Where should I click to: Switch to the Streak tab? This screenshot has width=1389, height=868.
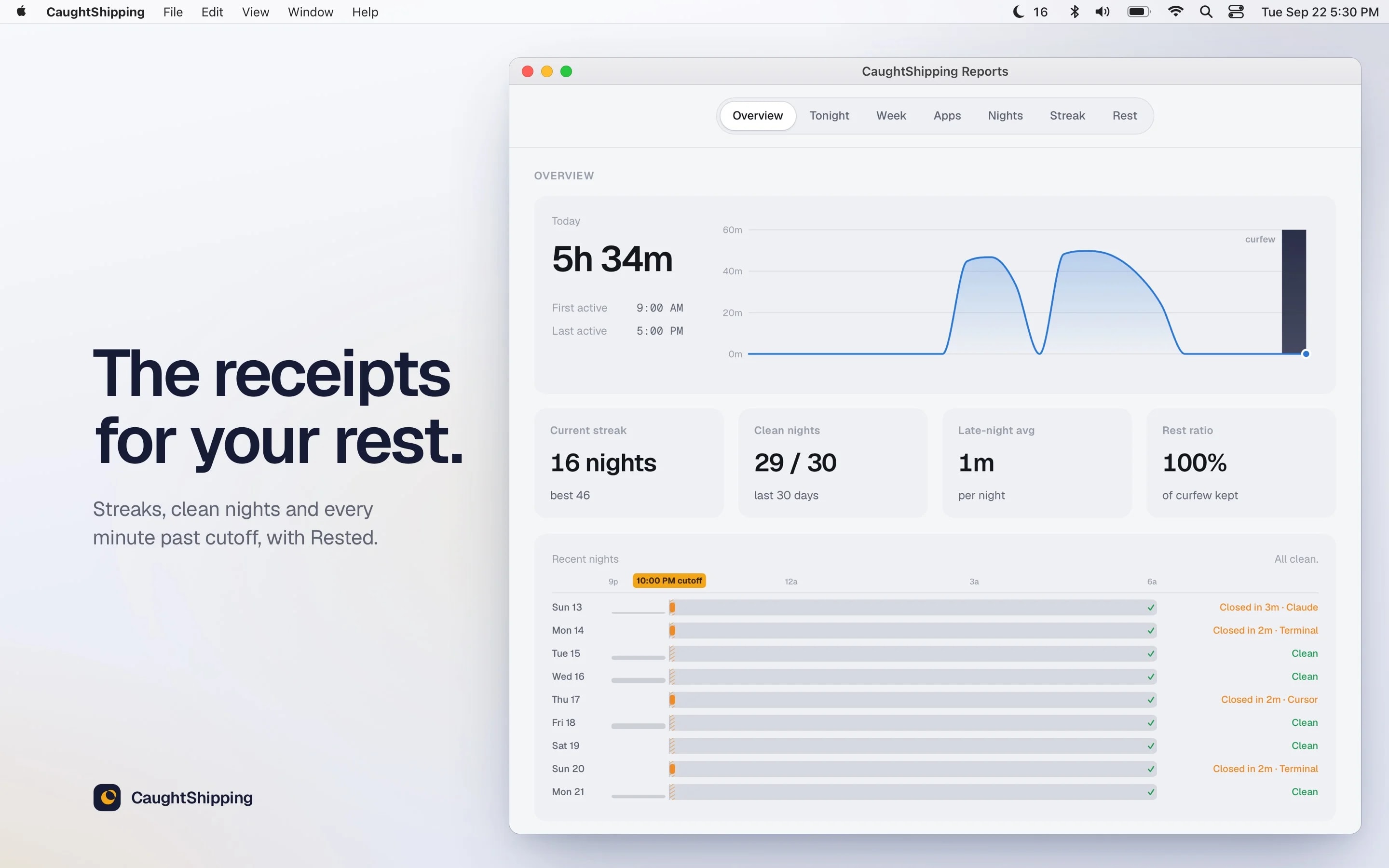1067,115
